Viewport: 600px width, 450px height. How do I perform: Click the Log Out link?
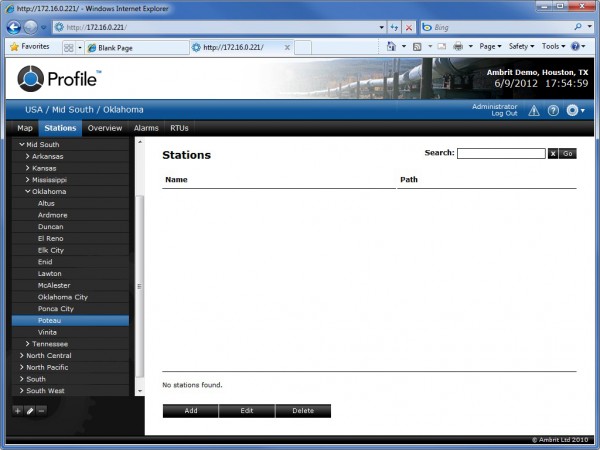[504, 114]
